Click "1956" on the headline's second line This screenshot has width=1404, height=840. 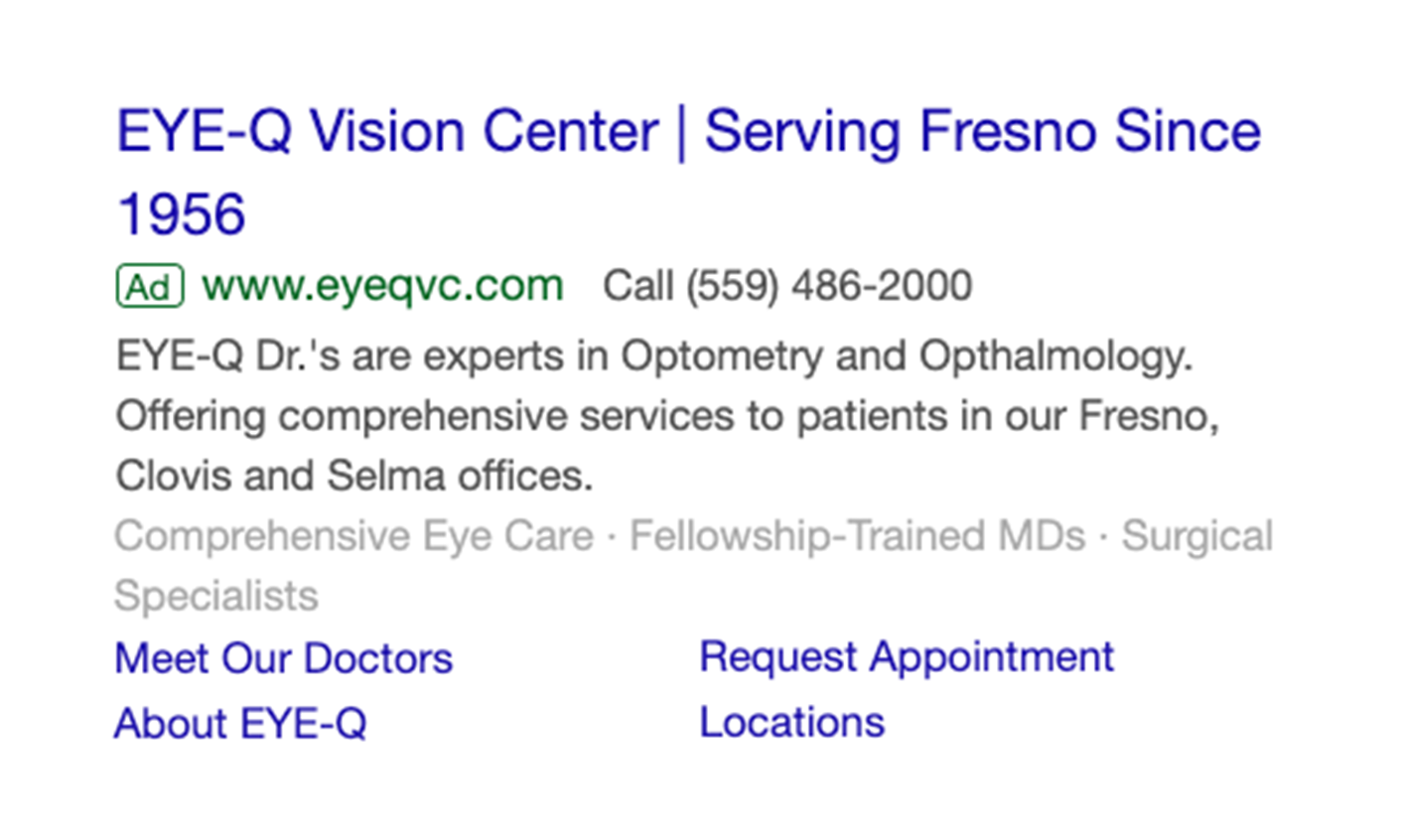[x=181, y=214]
